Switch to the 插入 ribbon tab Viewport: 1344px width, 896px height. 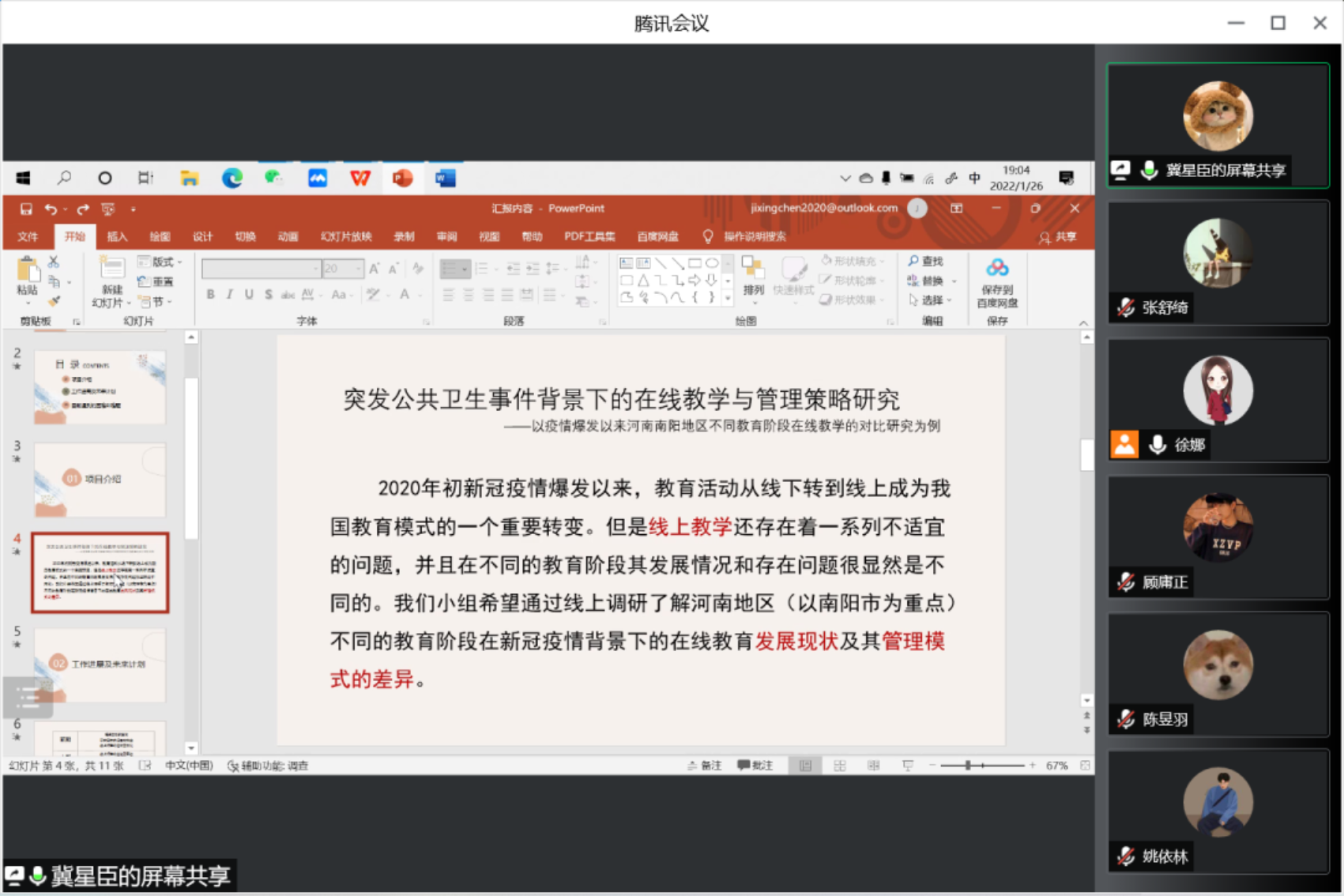coord(117,236)
